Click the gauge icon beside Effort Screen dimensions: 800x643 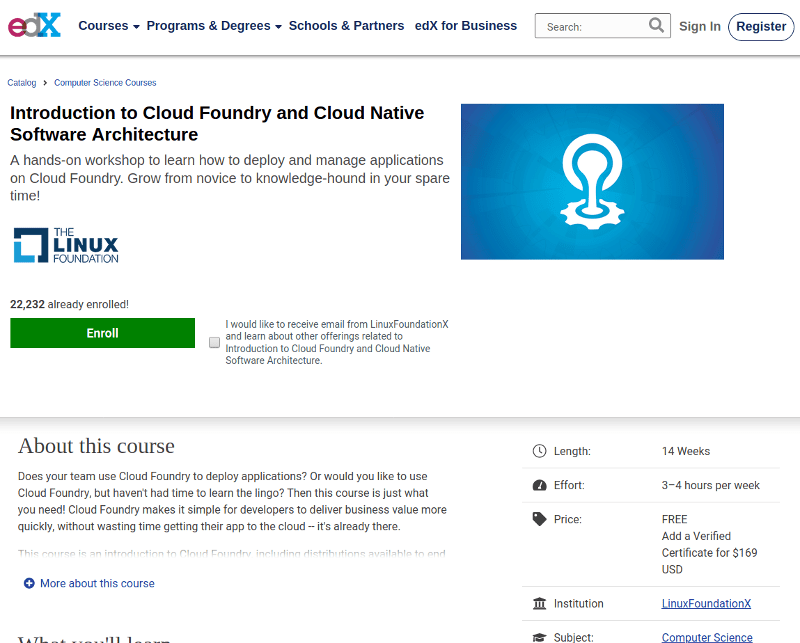click(x=539, y=485)
